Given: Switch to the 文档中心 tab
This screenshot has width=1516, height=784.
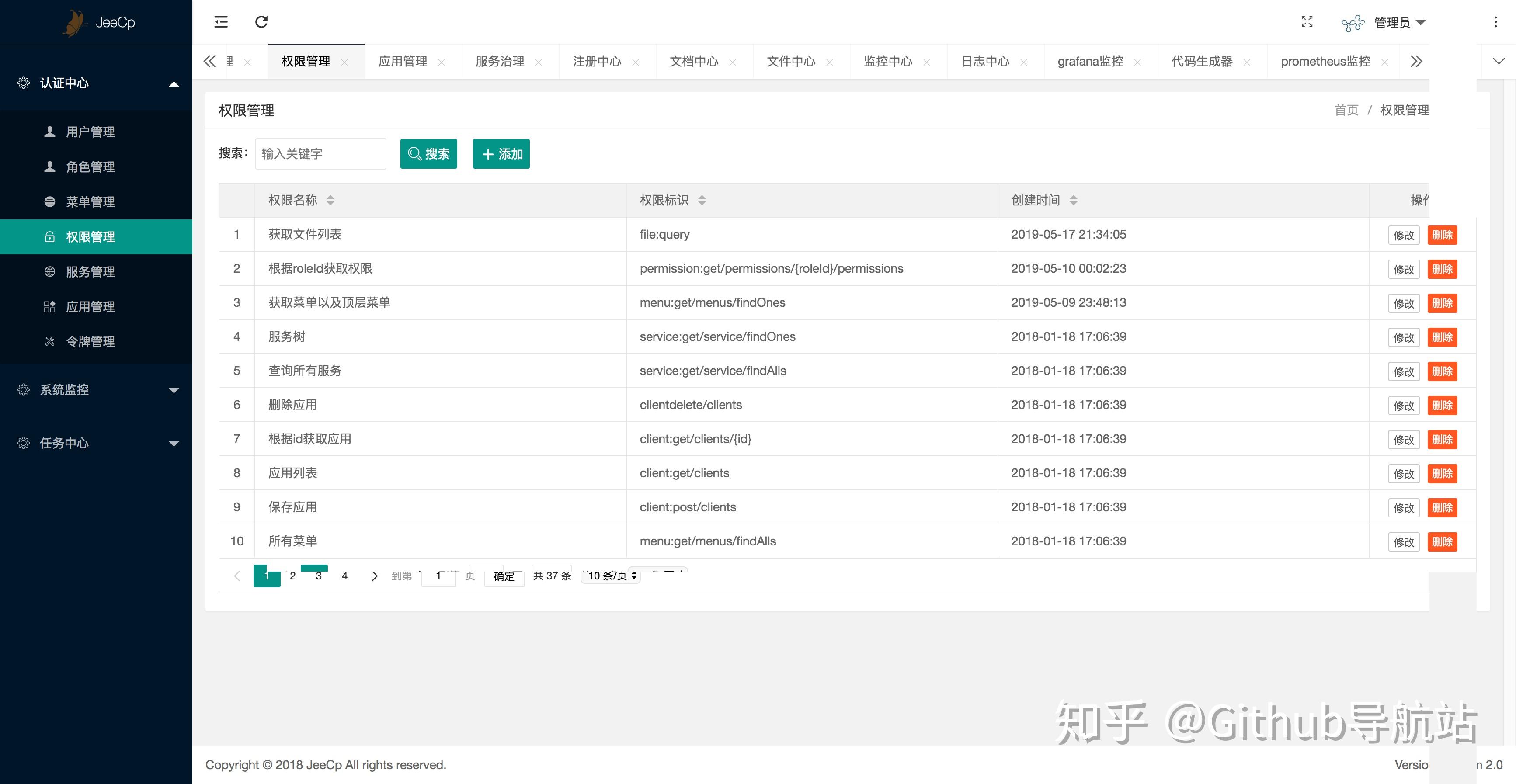Looking at the screenshot, I should click(x=695, y=61).
